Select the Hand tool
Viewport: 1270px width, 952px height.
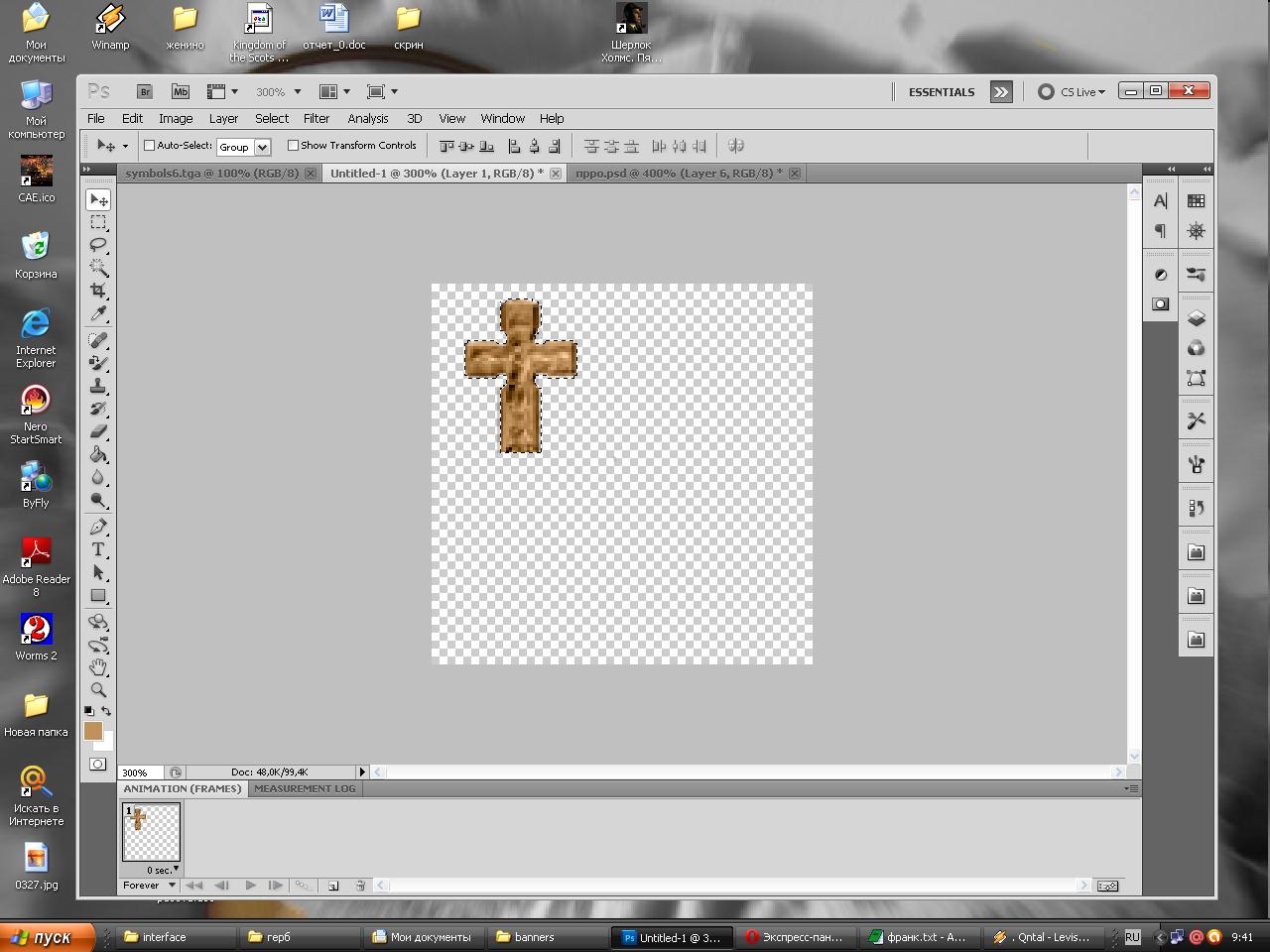point(98,667)
